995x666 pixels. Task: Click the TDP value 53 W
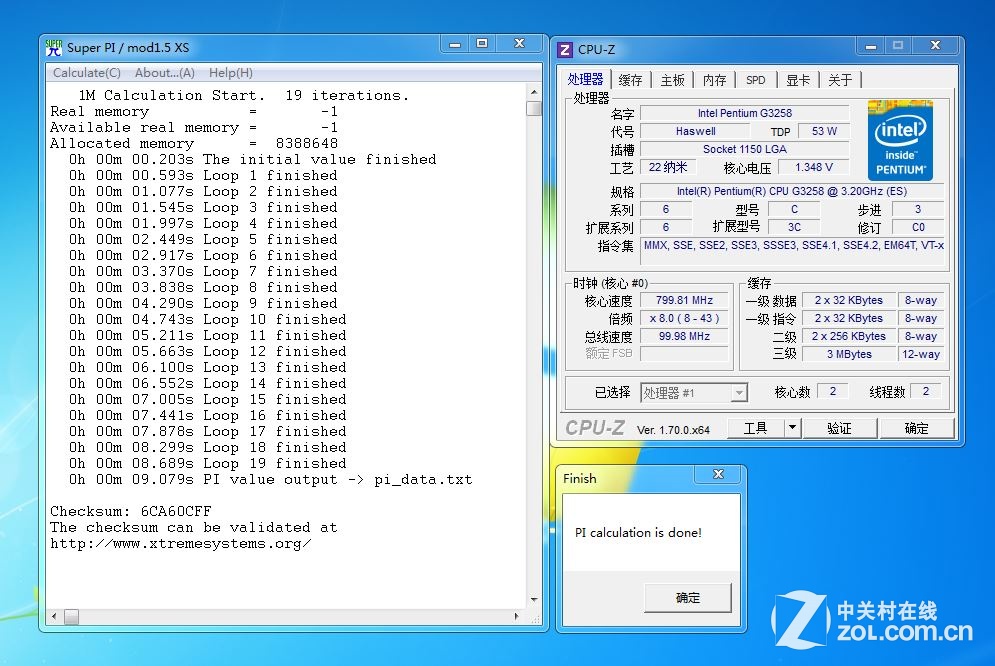(824, 131)
